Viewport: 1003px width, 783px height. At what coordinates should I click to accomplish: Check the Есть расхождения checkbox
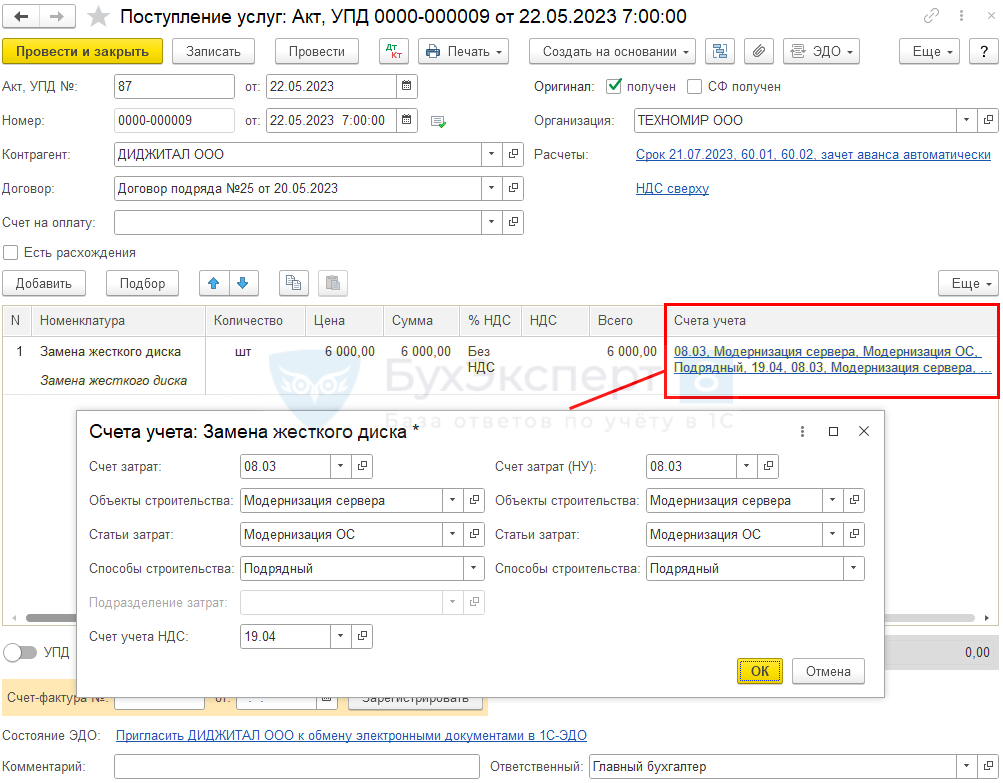coord(11,253)
